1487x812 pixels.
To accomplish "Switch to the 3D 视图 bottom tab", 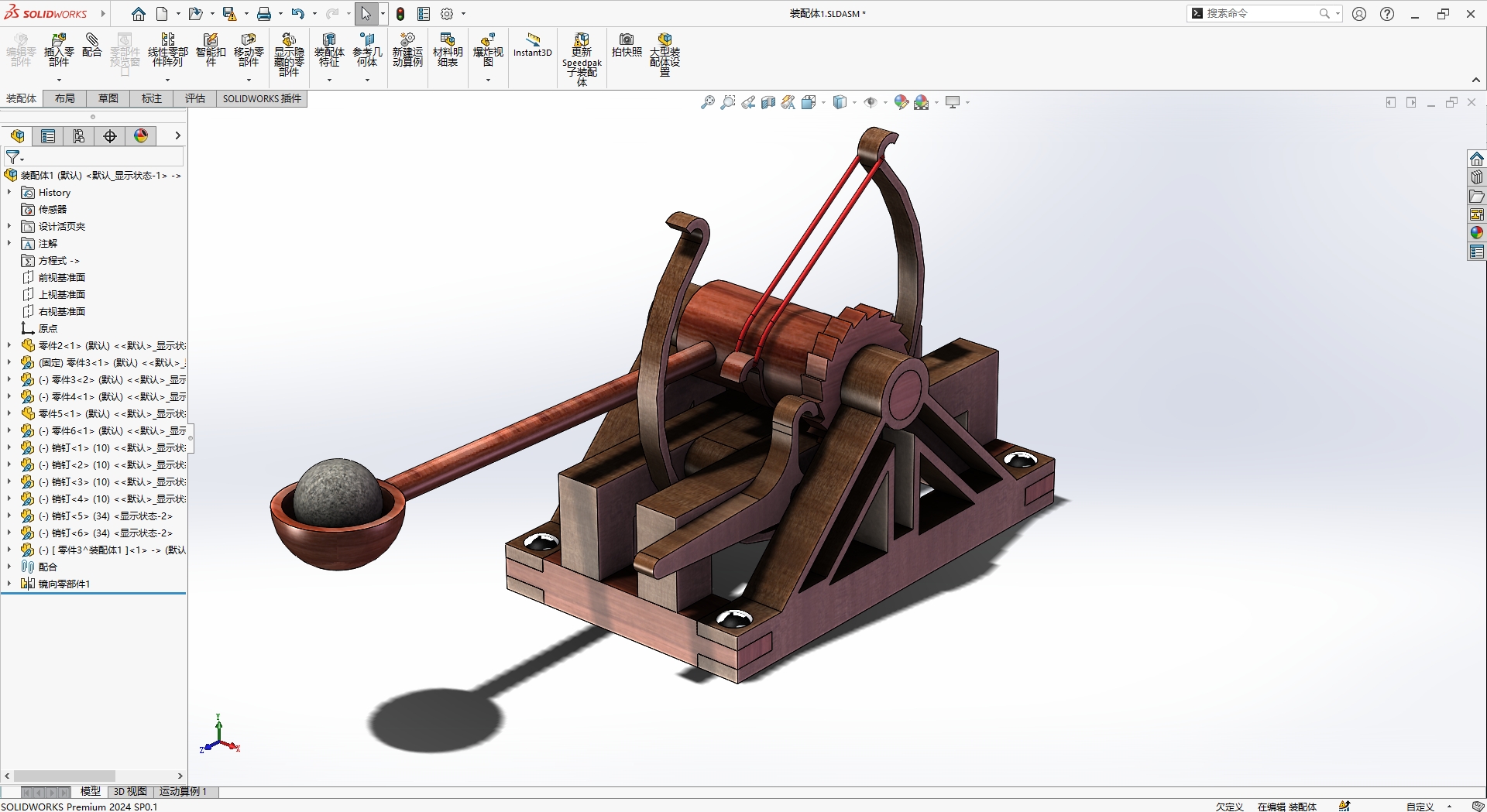I will point(130,792).
